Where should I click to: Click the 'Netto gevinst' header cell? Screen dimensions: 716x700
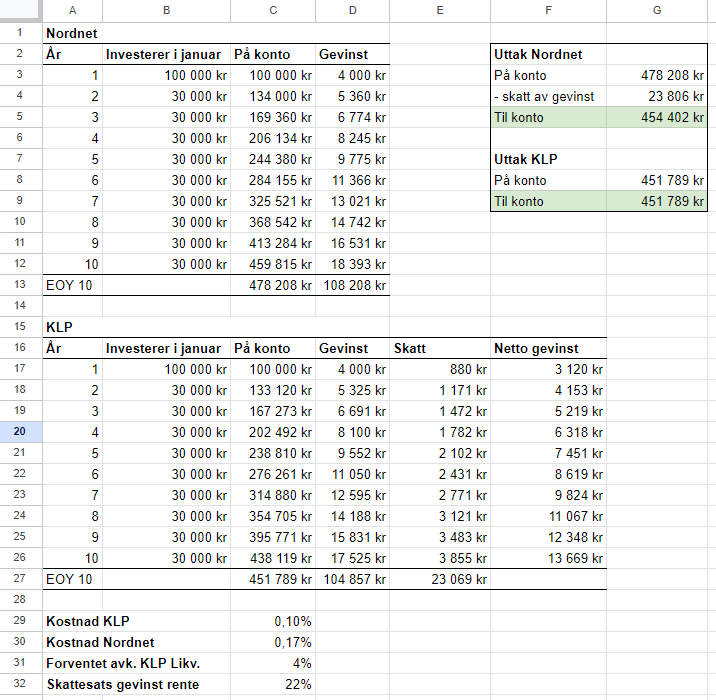(x=548, y=348)
